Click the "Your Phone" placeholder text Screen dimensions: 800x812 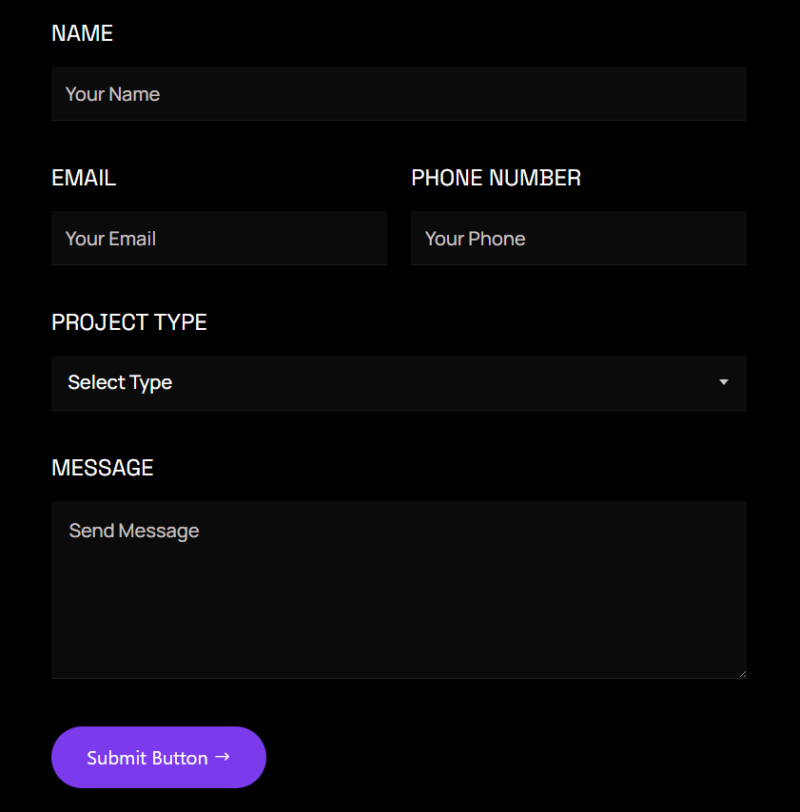point(475,238)
